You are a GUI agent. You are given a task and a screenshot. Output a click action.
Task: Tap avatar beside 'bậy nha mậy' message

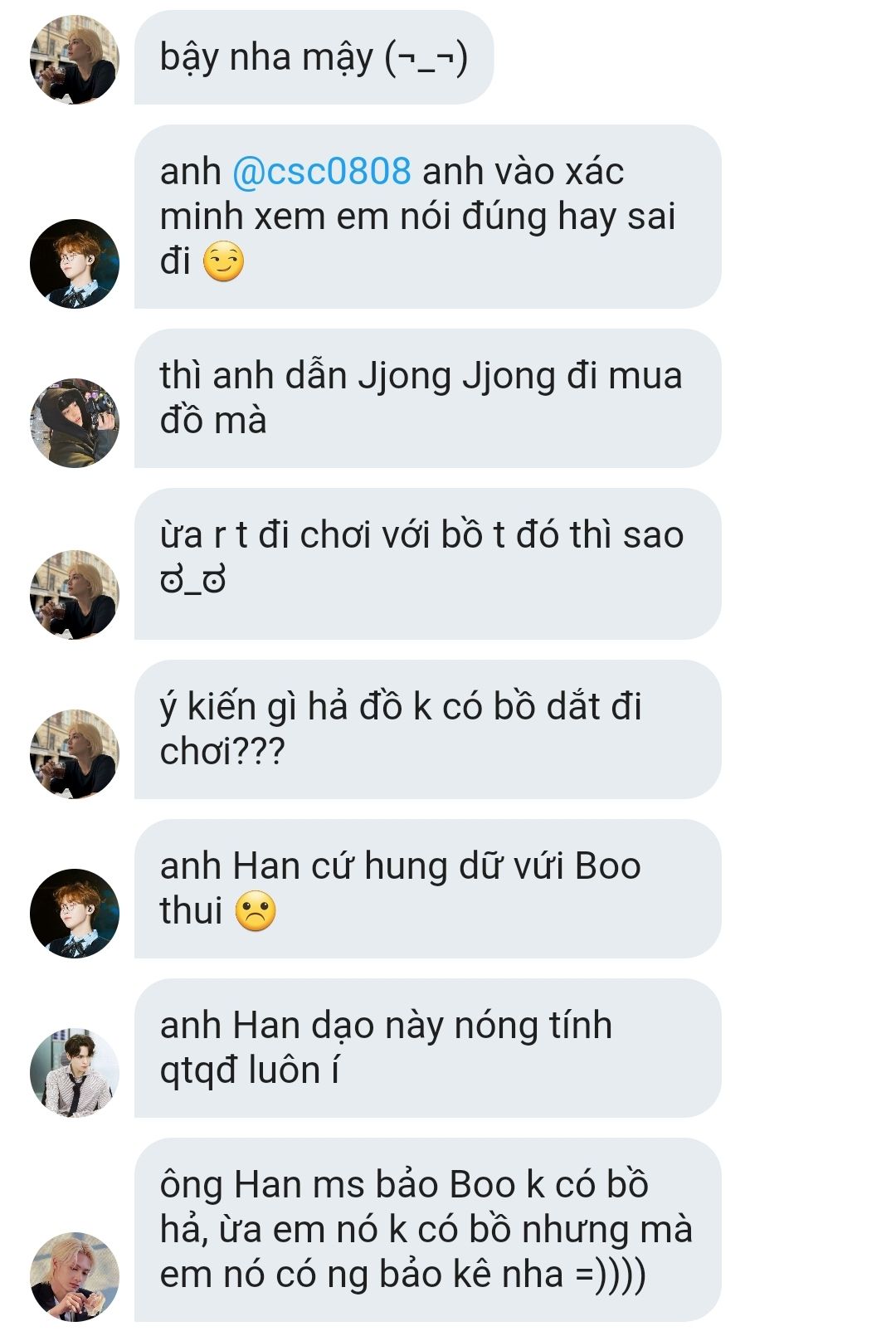click(x=75, y=60)
